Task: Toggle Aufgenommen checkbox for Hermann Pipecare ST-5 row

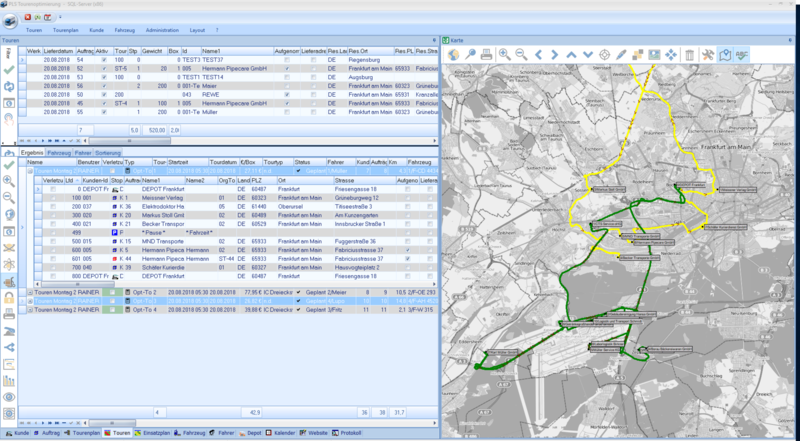Action: (287, 68)
